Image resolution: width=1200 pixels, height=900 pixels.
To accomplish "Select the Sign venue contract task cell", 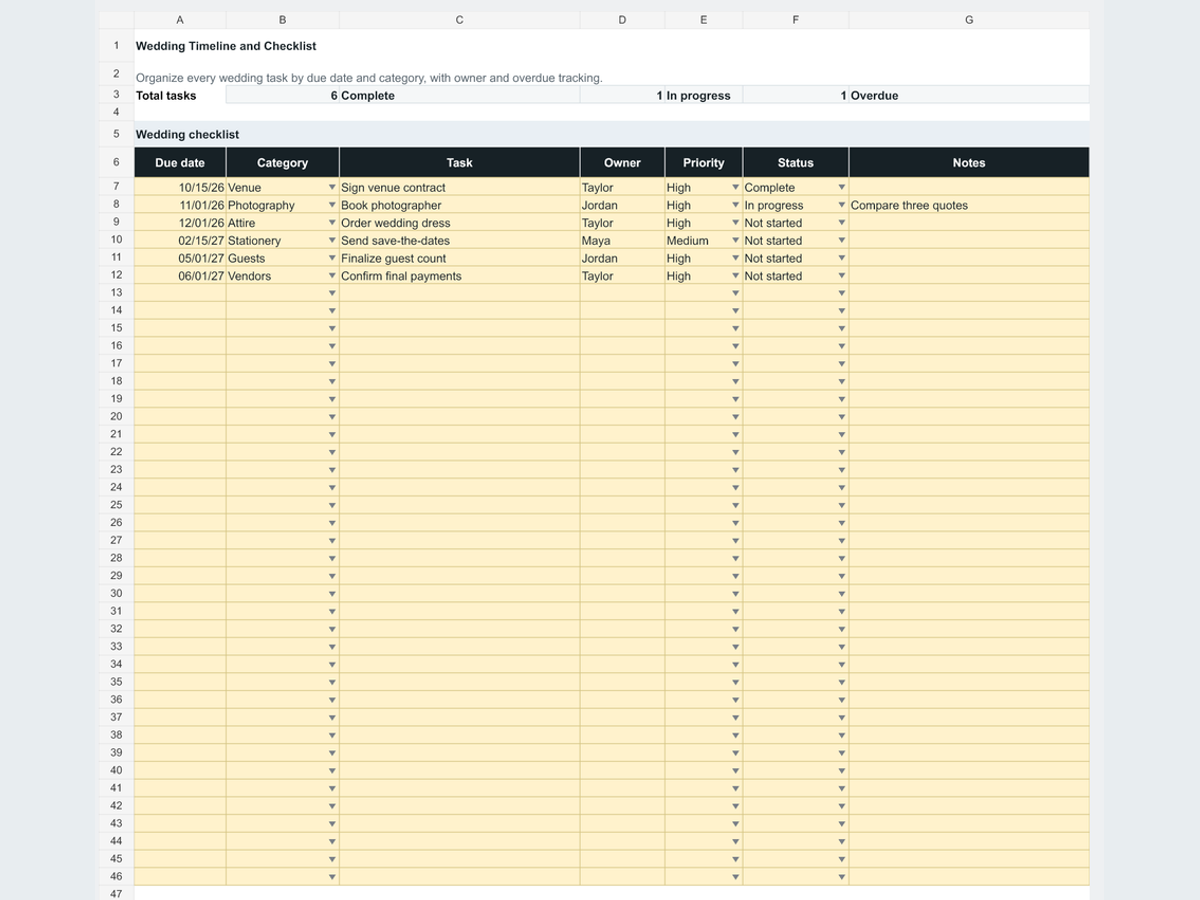I will click(459, 188).
